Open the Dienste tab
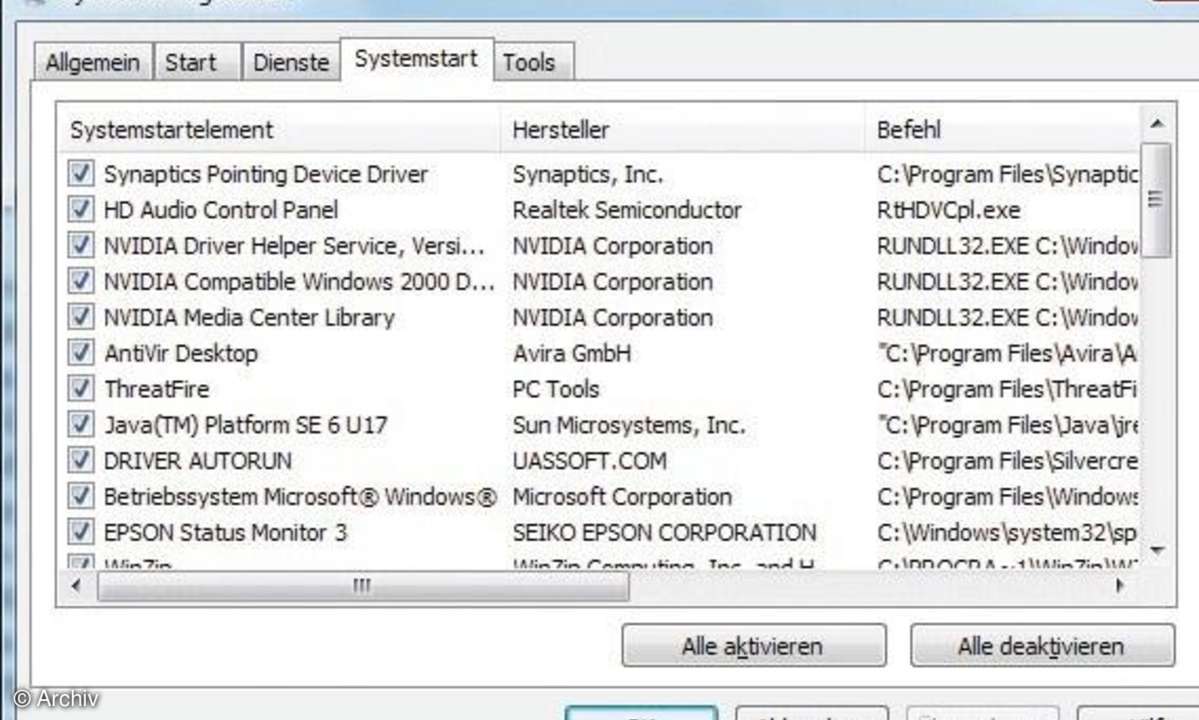1199x720 pixels. point(291,62)
